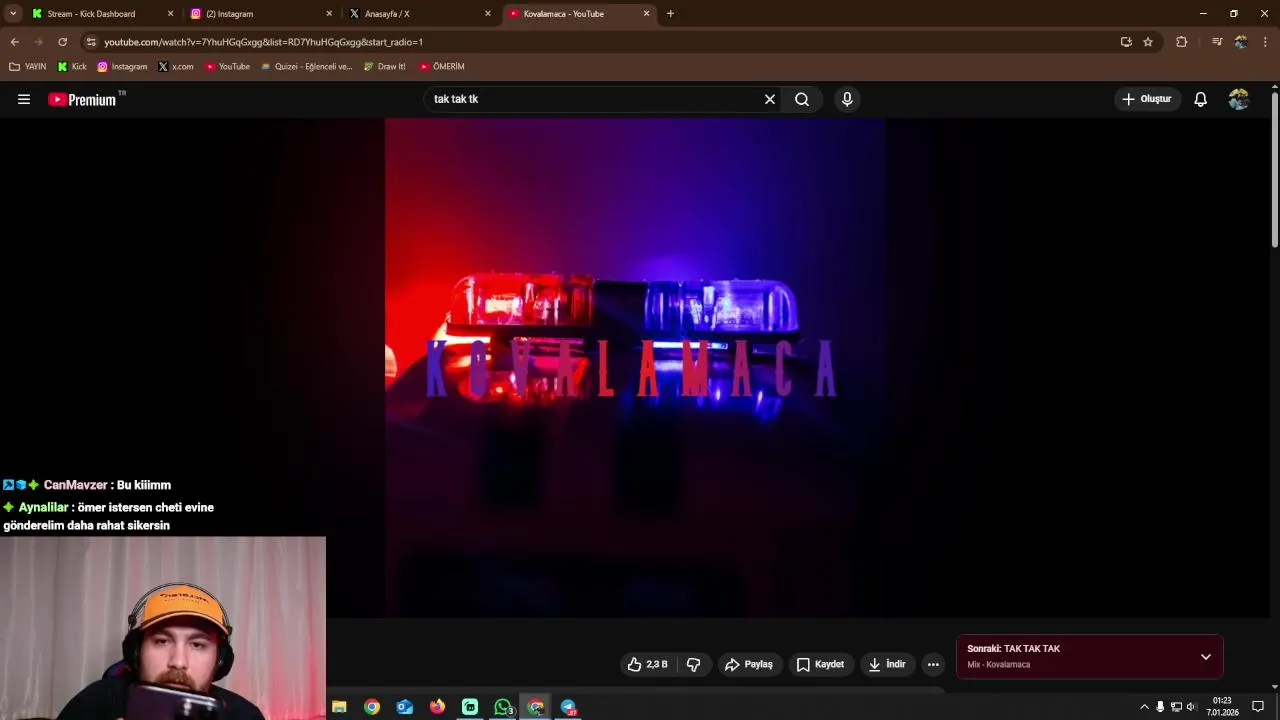Open the x.com bookmark
Viewport: 1280px width, 720px height.
coord(176,67)
